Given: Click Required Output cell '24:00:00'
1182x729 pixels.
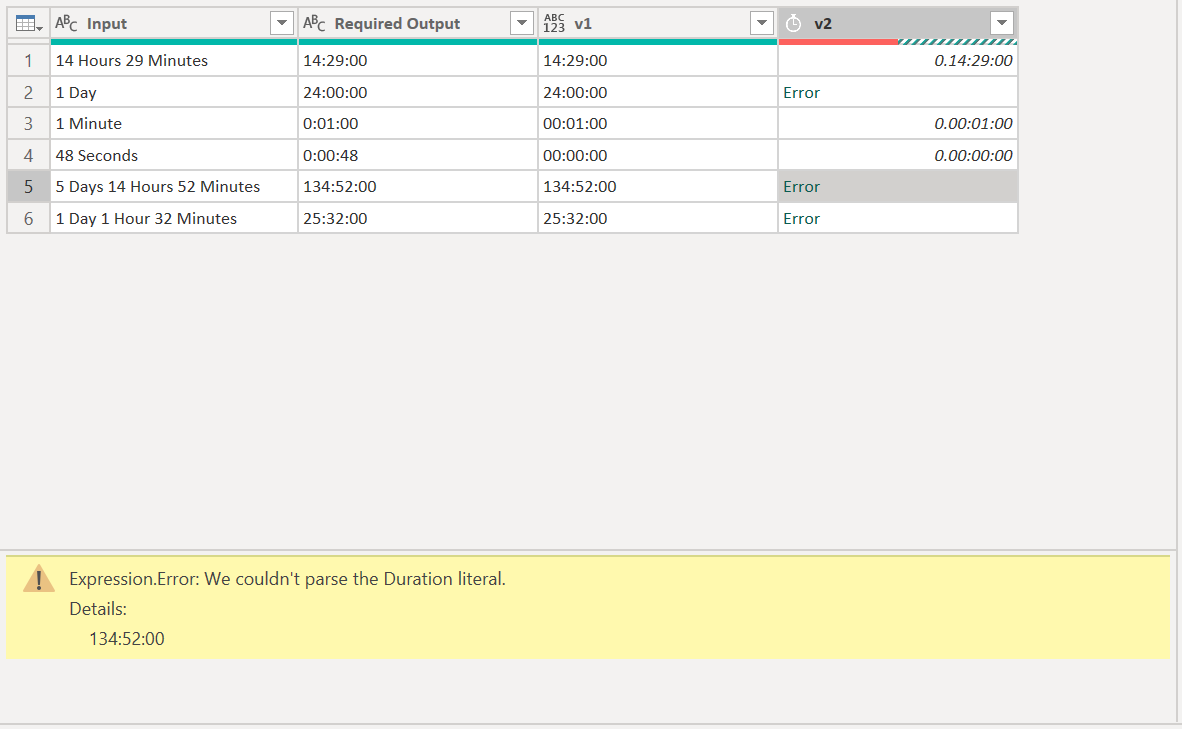Looking at the screenshot, I should click(418, 92).
